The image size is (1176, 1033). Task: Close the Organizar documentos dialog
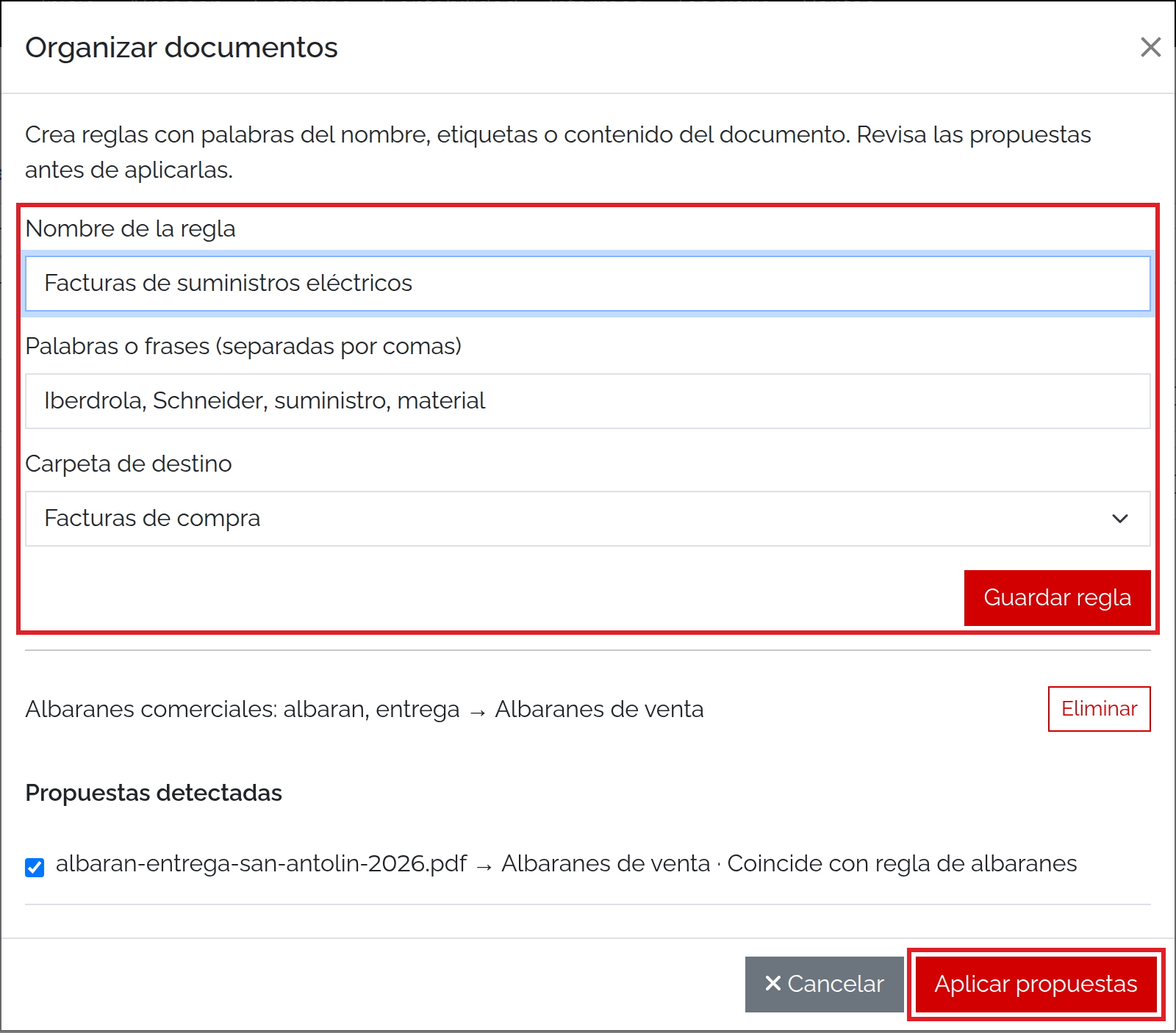[1150, 47]
